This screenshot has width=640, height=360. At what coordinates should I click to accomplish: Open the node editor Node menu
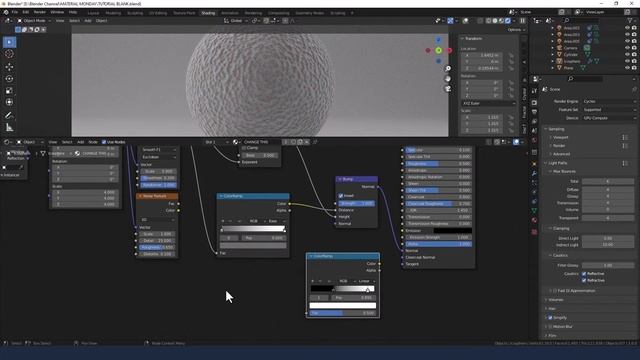[x=93, y=142]
